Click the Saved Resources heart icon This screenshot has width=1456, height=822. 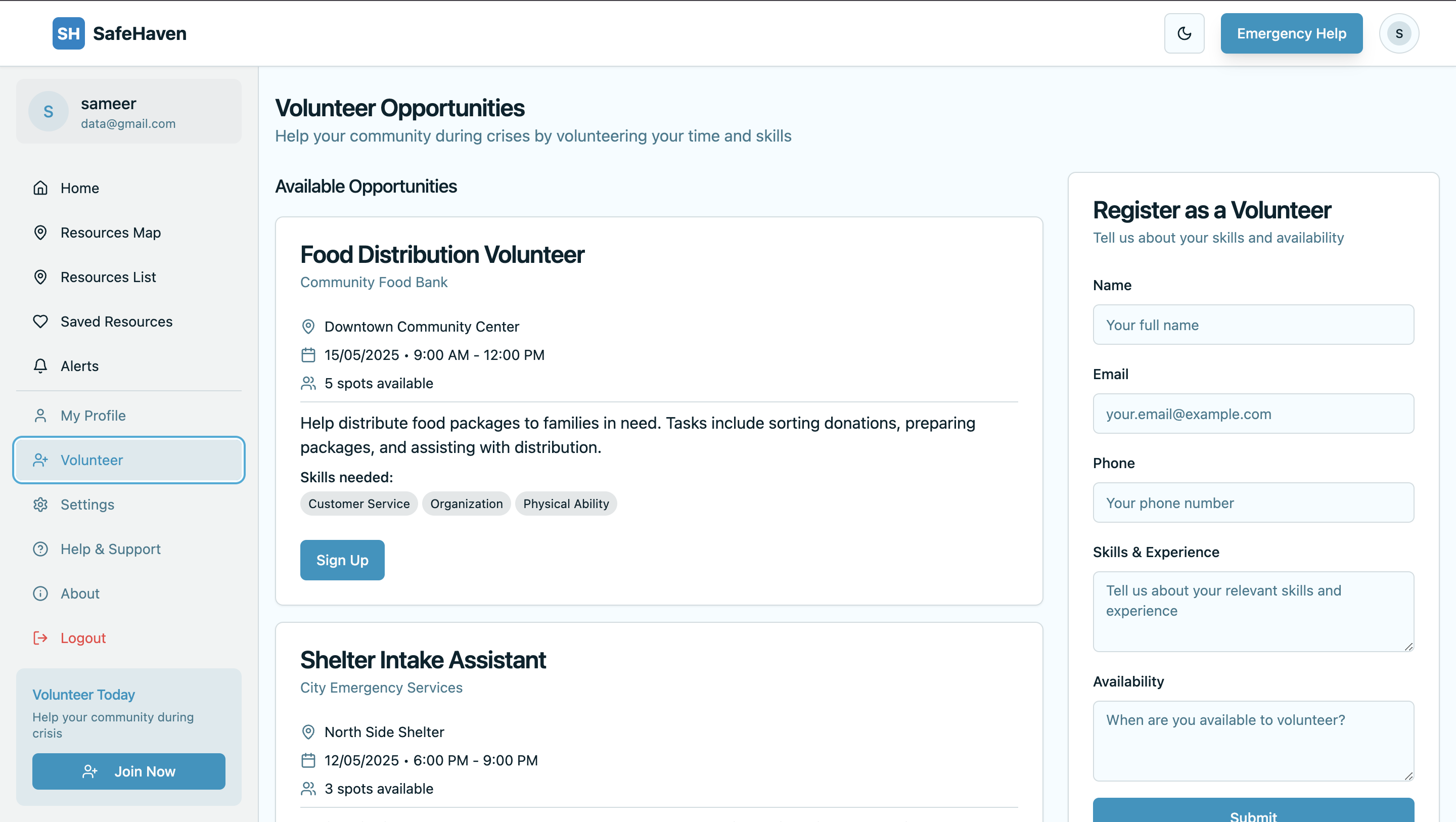click(40, 321)
